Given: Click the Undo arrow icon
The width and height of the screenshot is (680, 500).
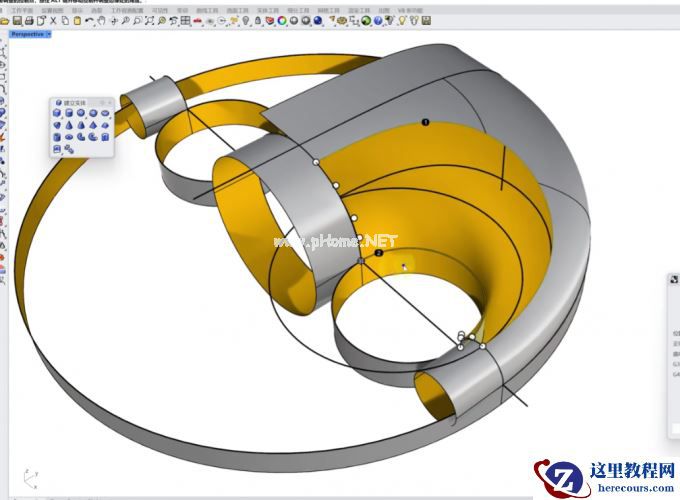Looking at the screenshot, I should [91, 20].
